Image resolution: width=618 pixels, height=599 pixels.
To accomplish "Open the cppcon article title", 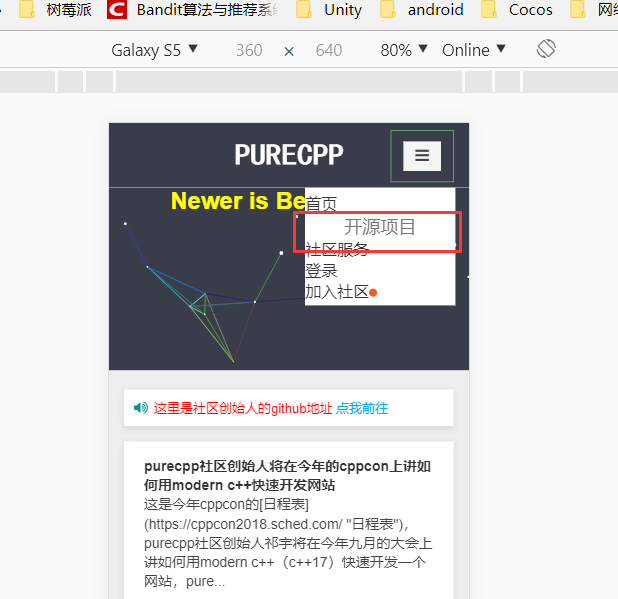I will point(287,475).
